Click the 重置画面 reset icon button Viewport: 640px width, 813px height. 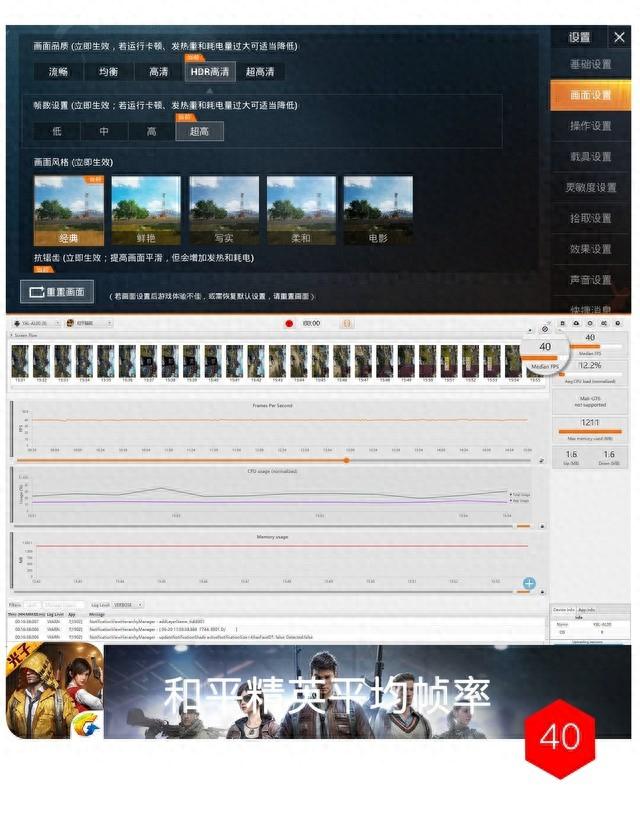pos(57,292)
